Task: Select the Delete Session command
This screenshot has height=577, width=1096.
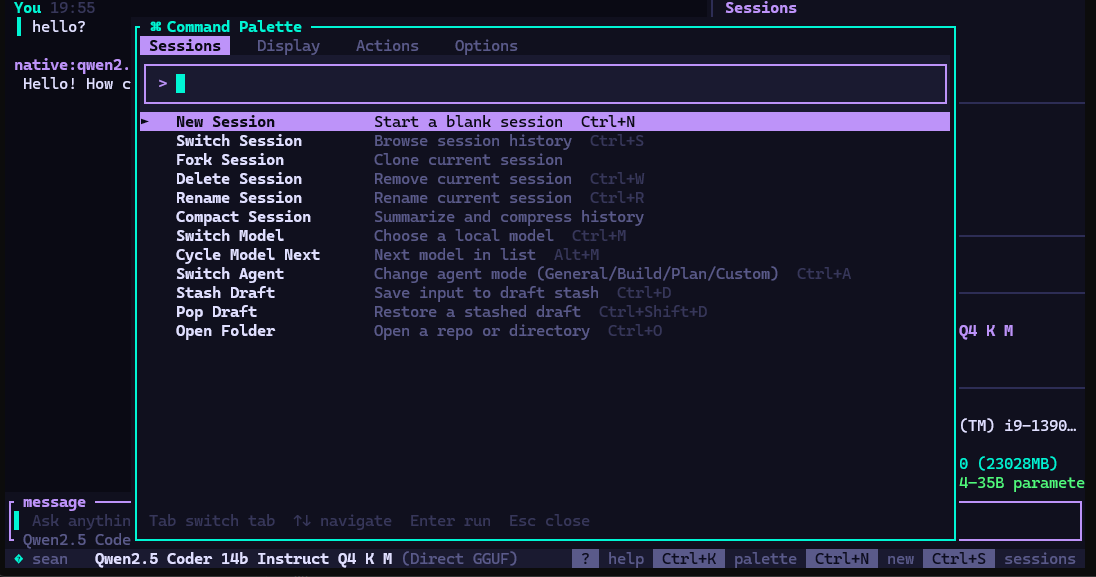Action: (545, 179)
